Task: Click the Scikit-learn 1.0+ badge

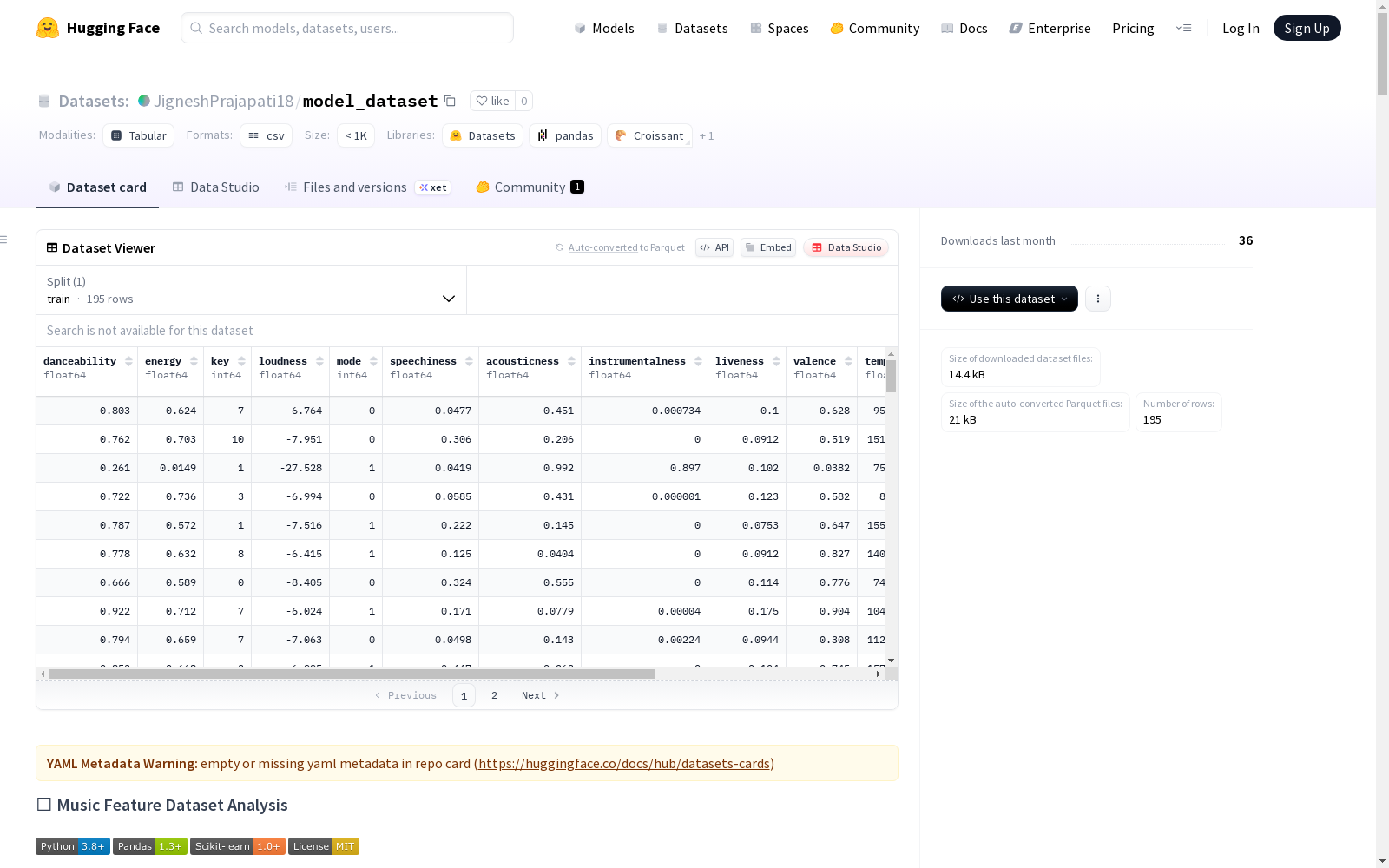Action: point(238,846)
